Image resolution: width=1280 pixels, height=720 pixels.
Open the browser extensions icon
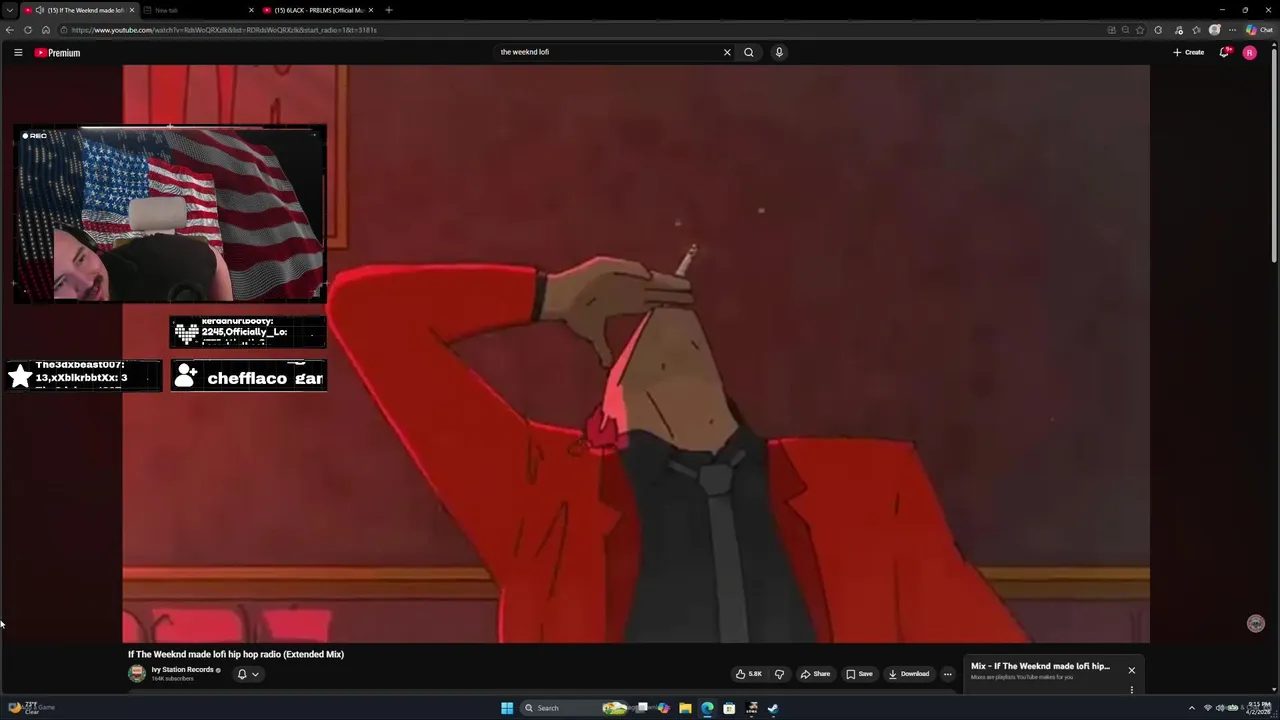click(x=1158, y=30)
